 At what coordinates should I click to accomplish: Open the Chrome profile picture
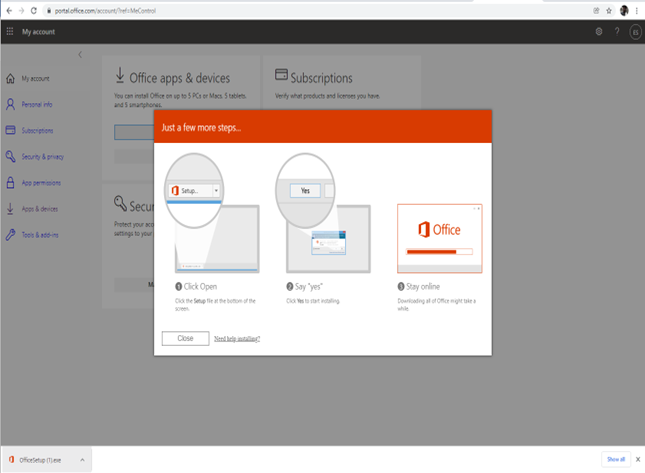coord(624,11)
